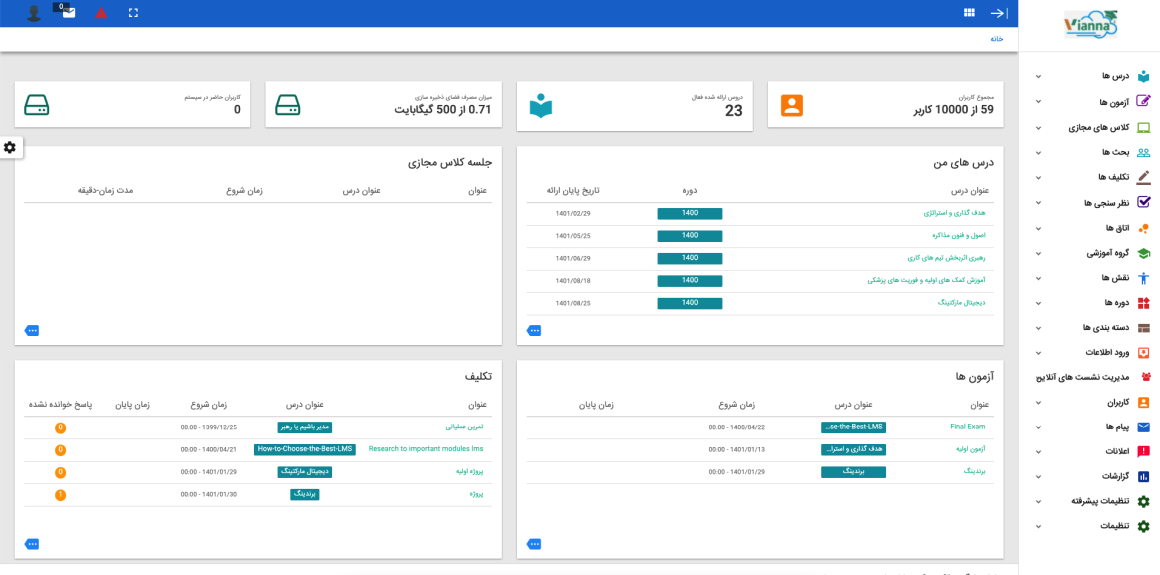1160x575 pixels.
Task: Click the orange unread badge for پروژه row
Action: pyautogui.click(x=61, y=494)
